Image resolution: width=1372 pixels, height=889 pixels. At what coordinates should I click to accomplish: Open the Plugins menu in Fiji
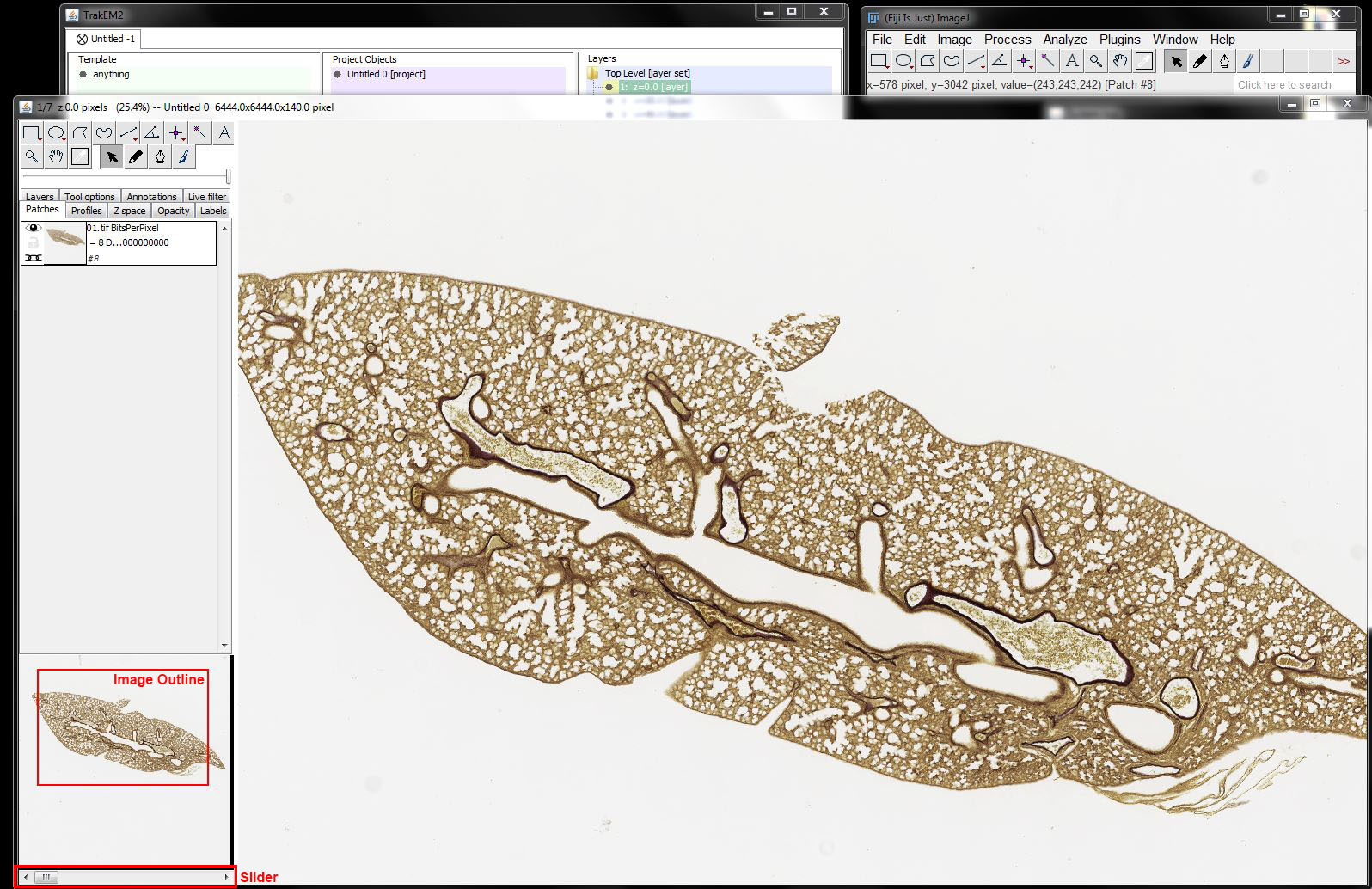point(1119,40)
